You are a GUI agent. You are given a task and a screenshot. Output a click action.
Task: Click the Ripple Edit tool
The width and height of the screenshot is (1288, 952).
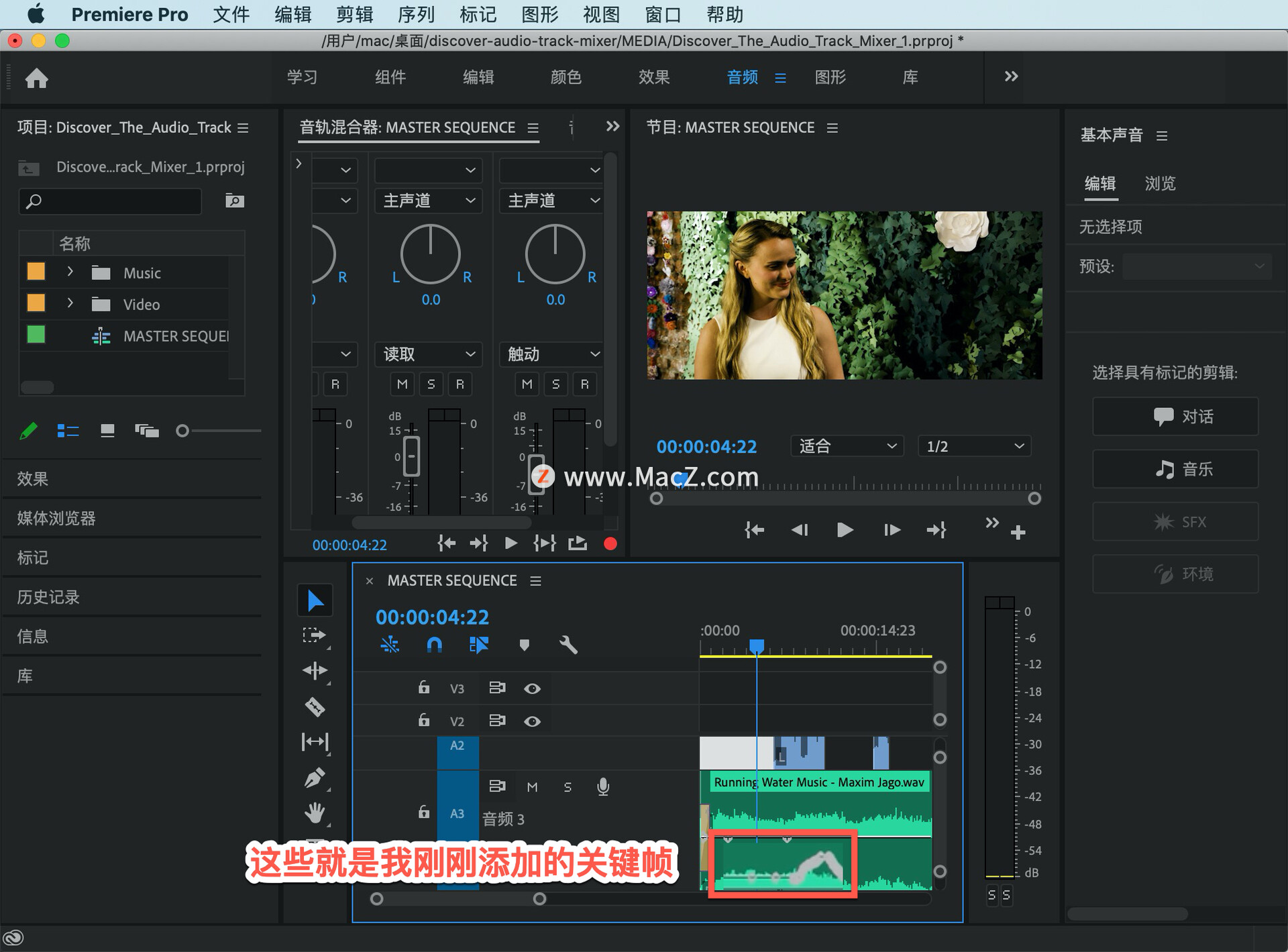[x=315, y=670]
